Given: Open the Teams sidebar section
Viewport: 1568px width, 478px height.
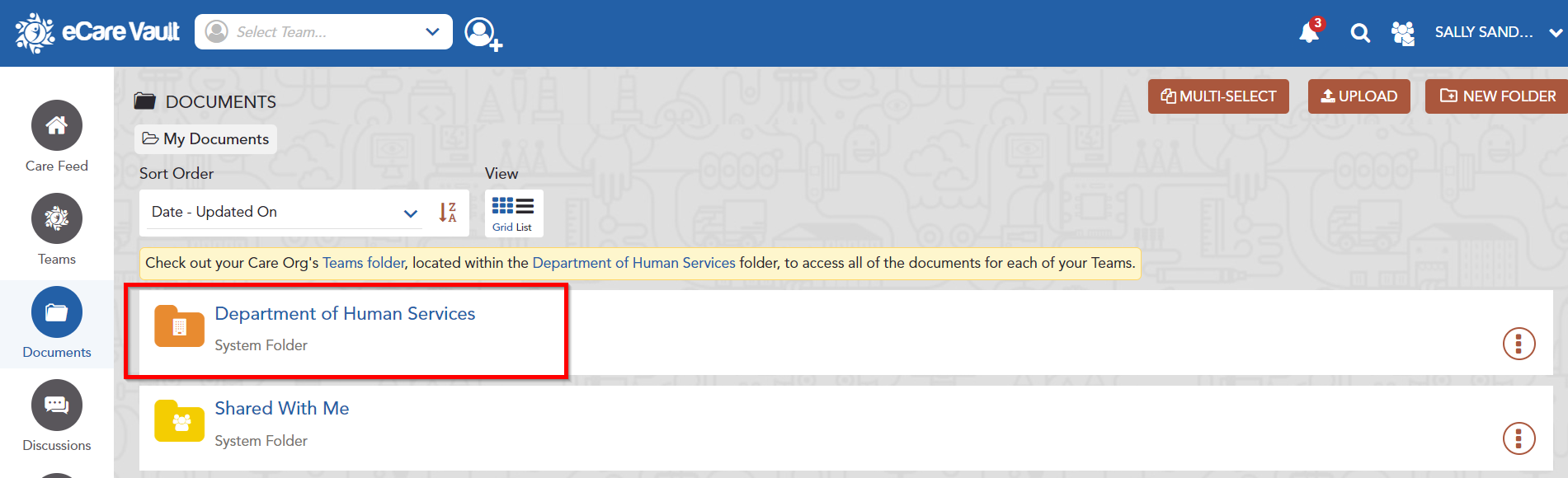Looking at the screenshot, I should click(57, 230).
